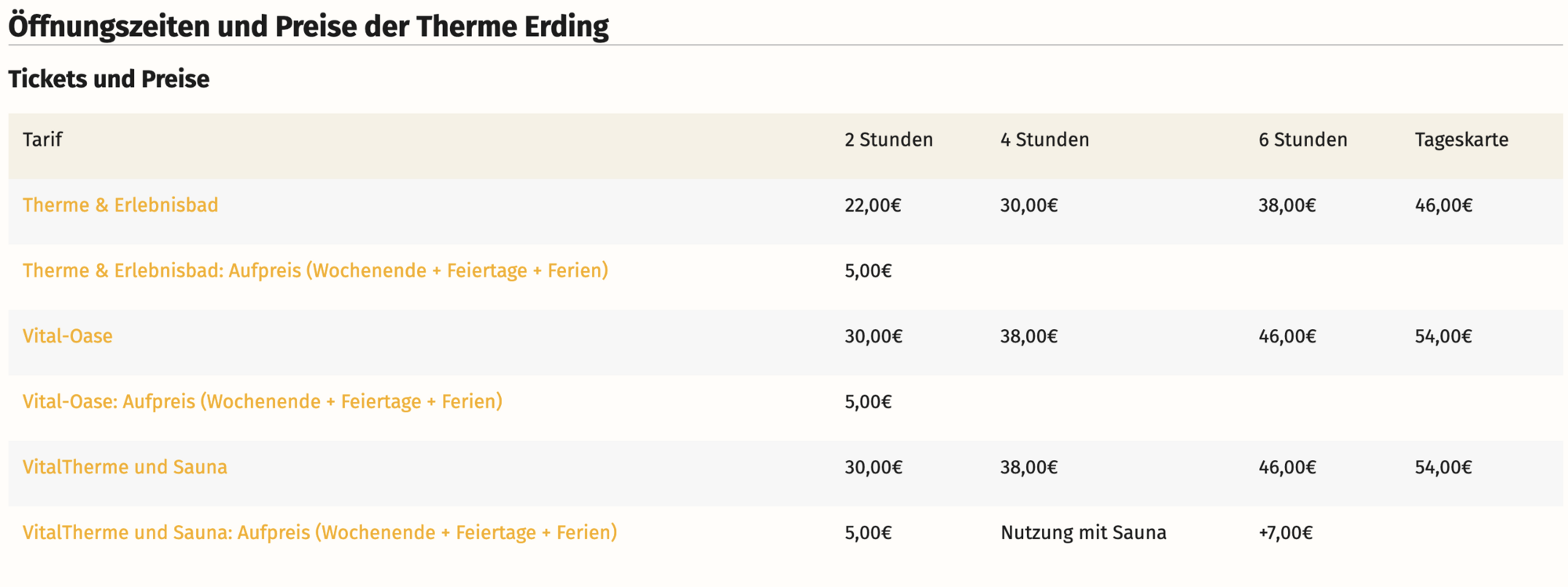Open the Therme & Erlebnisbad link

coord(120,205)
